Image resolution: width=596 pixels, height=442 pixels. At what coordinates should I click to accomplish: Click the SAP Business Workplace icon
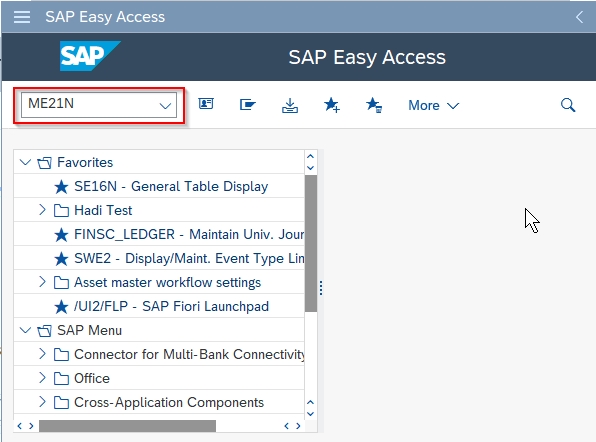248,104
